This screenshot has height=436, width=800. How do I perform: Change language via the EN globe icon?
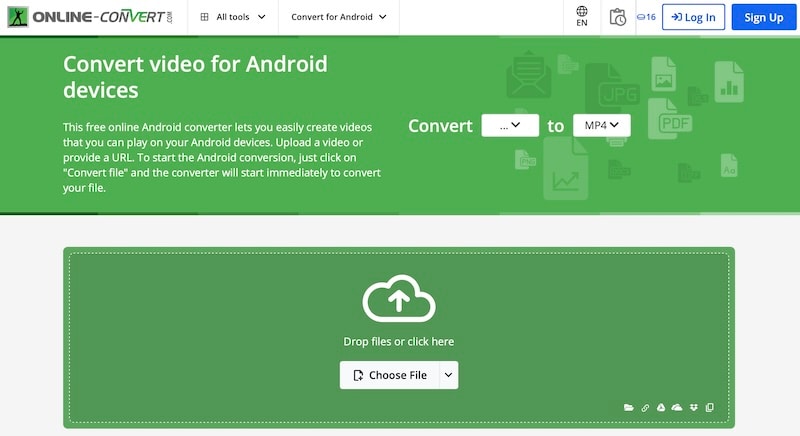(582, 17)
